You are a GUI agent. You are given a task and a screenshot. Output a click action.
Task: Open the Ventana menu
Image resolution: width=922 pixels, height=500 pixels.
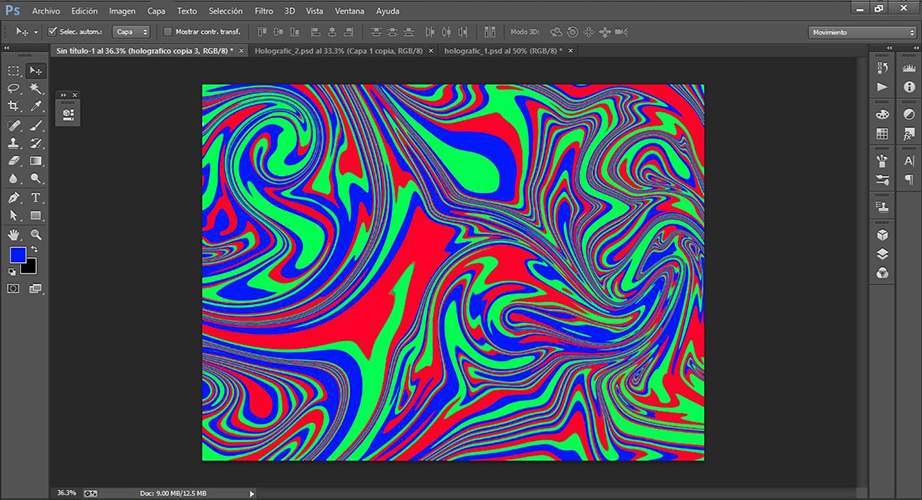tap(349, 11)
